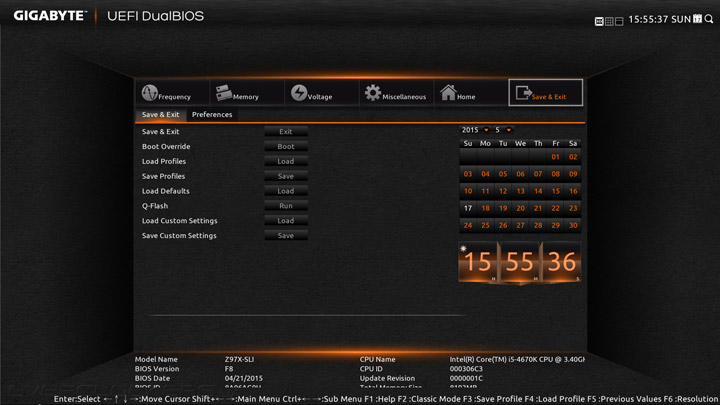Screen dimensions: 720x405
Task: Switch to classic layout view icon
Action: coord(619,21)
